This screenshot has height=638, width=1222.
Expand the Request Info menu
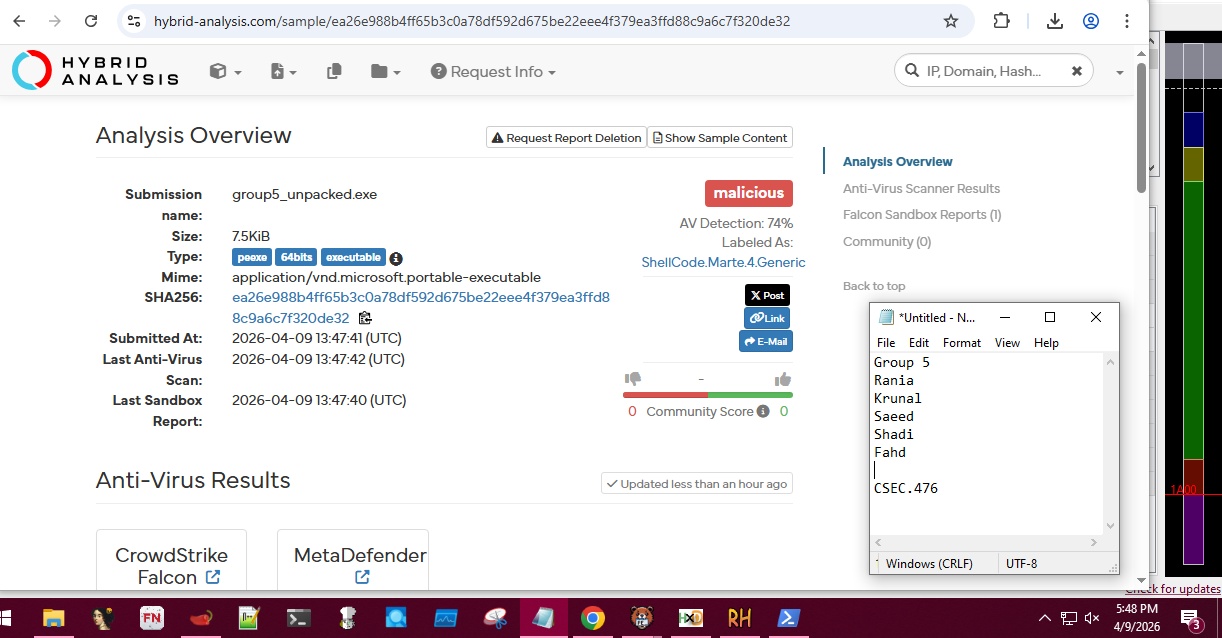[x=493, y=71]
